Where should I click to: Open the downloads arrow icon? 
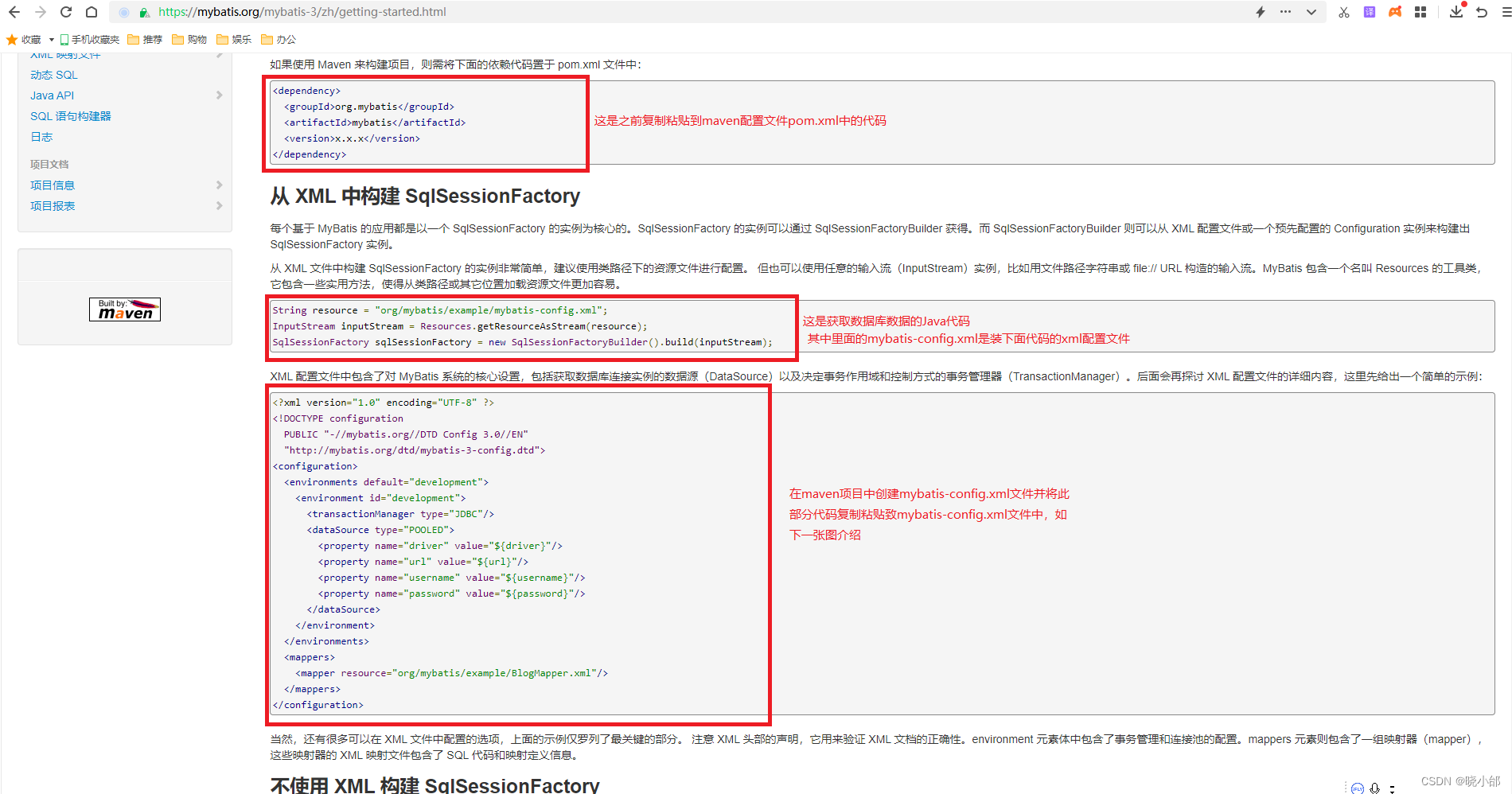click(x=1456, y=12)
